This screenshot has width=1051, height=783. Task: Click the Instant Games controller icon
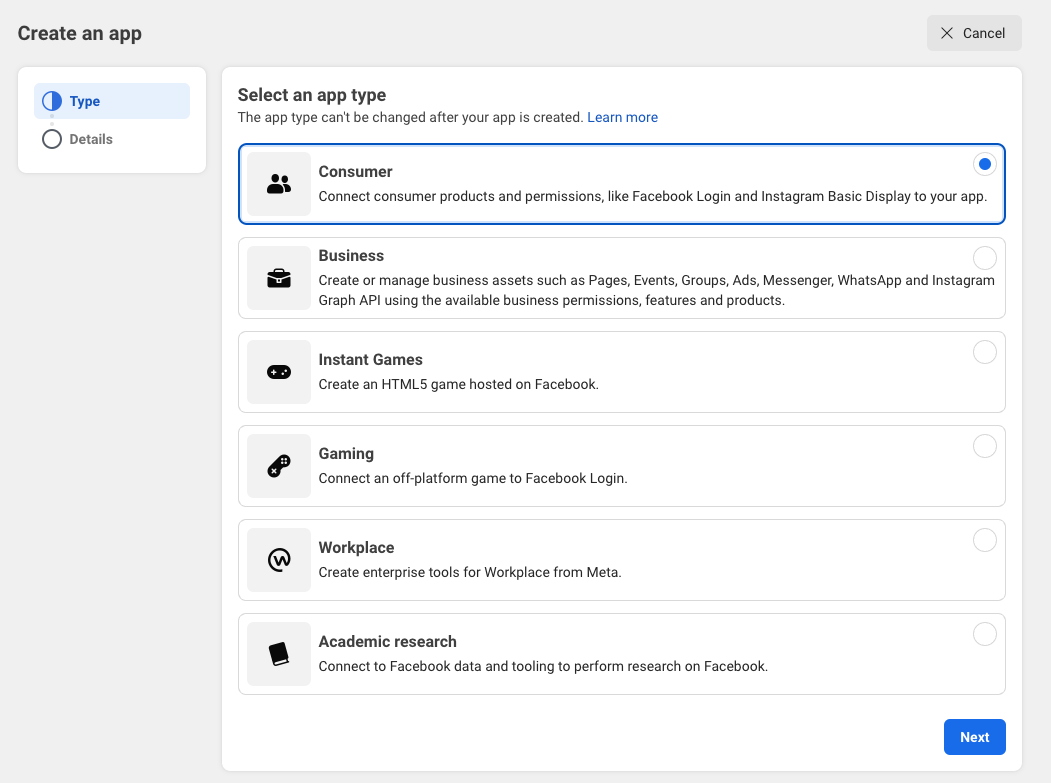click(279, 372)
